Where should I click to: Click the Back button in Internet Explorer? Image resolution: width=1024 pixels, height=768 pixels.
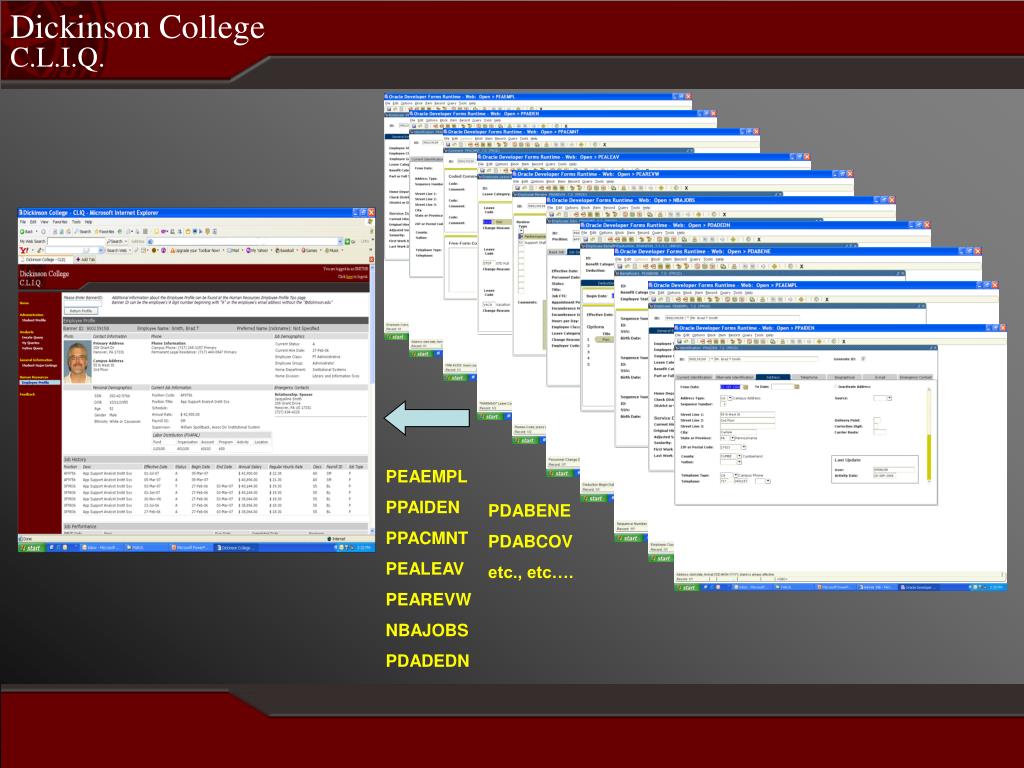(x=26, y=231)
